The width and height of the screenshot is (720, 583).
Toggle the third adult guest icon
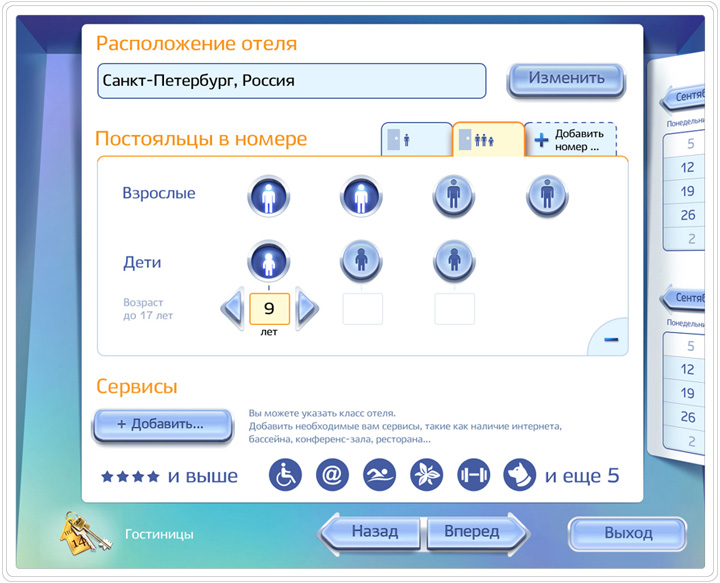point(453,195)
